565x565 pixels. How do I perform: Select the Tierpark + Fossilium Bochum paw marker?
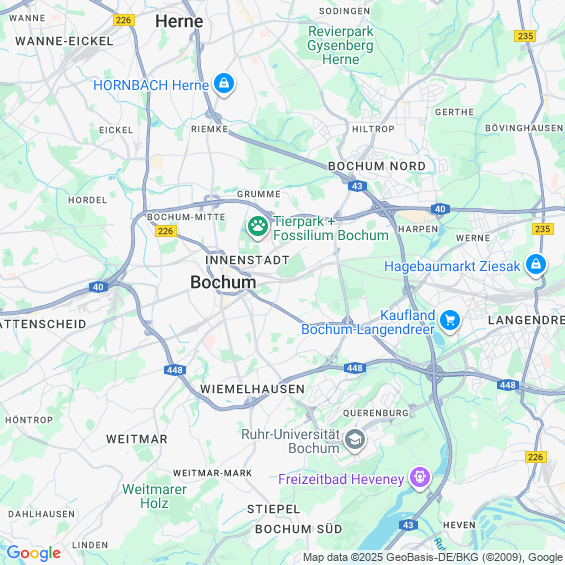click(x=258, y=227)
